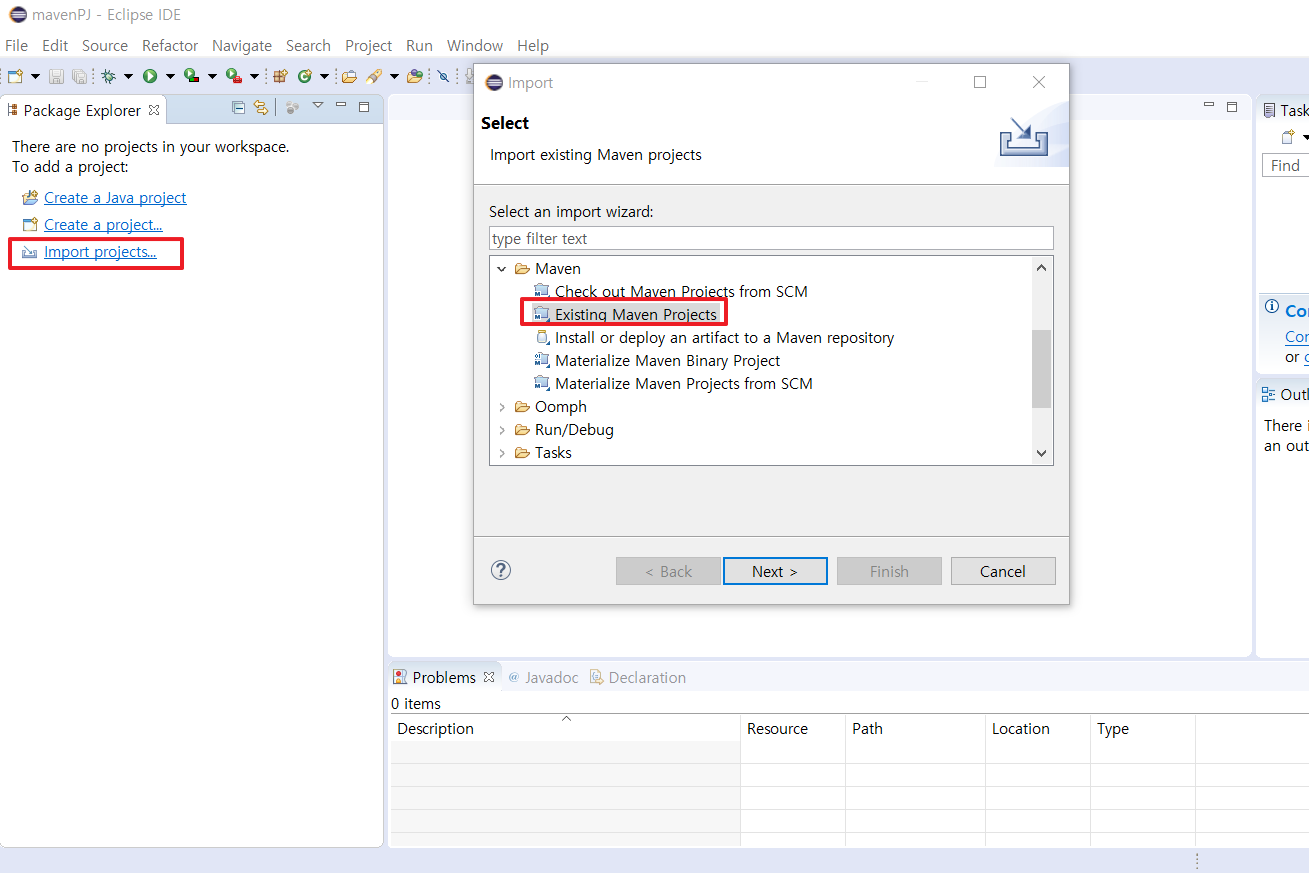Maximize the Import dialog window

[x=980, y=82]
